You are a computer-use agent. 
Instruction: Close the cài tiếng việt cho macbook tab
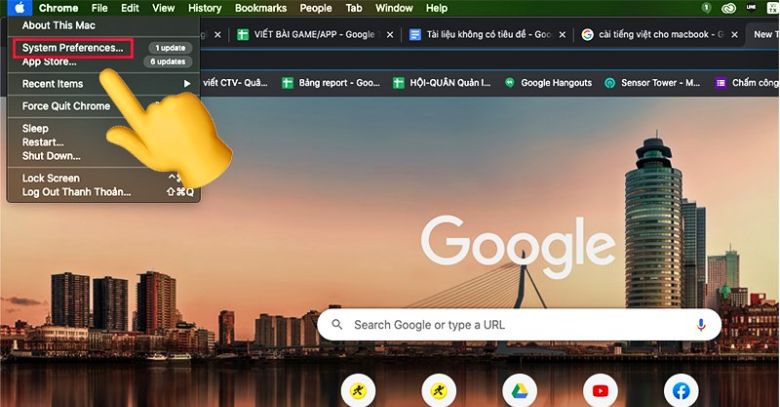(x=734, y=35)
